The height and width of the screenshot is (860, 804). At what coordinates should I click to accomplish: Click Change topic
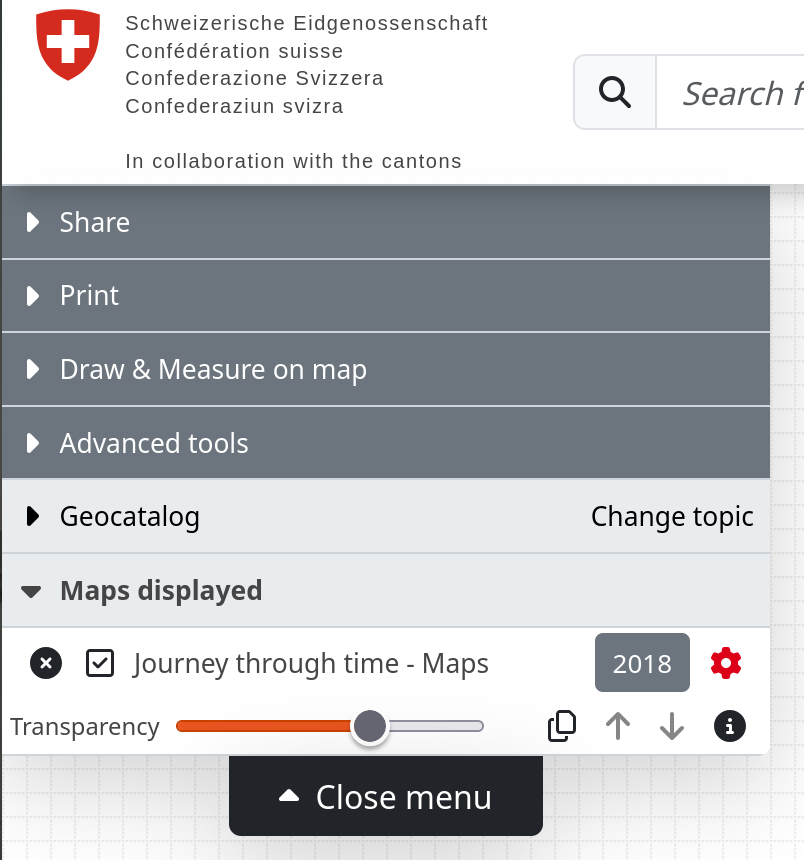[x=672, y=517]
